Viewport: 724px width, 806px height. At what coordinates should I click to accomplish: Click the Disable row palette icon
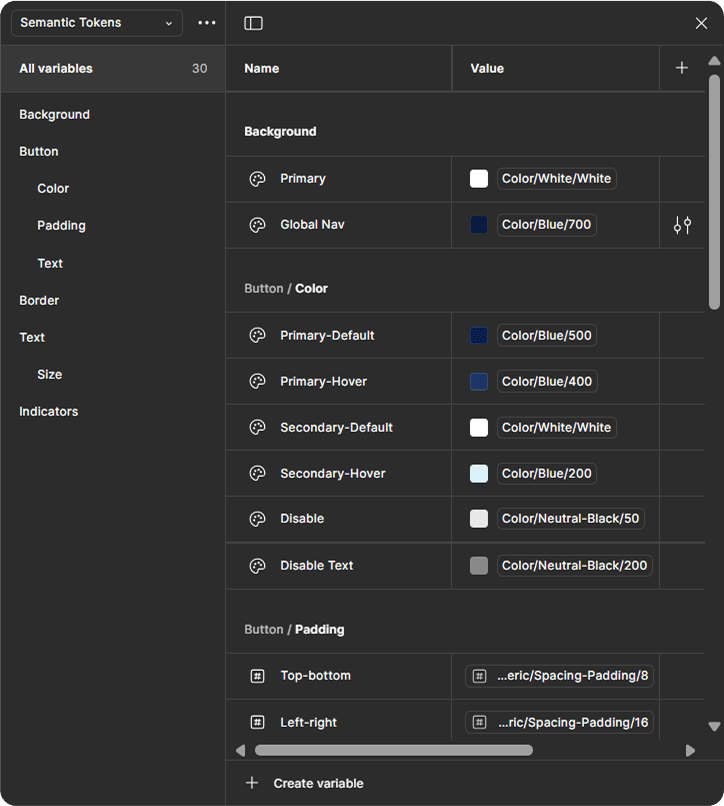(257, 519)
